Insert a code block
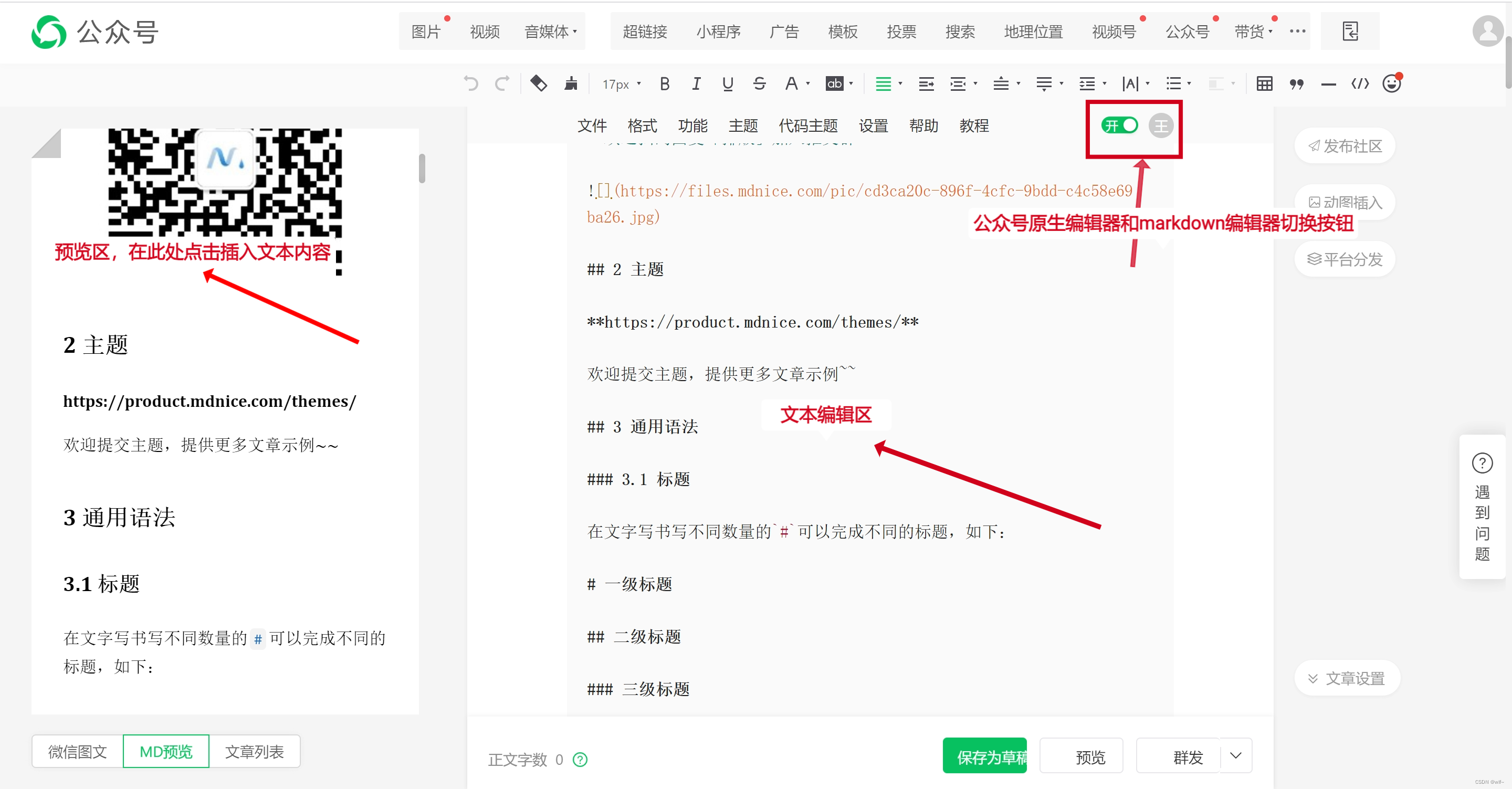The height and width of the screenshot is (789, 1512). [x=1360, y=83]
